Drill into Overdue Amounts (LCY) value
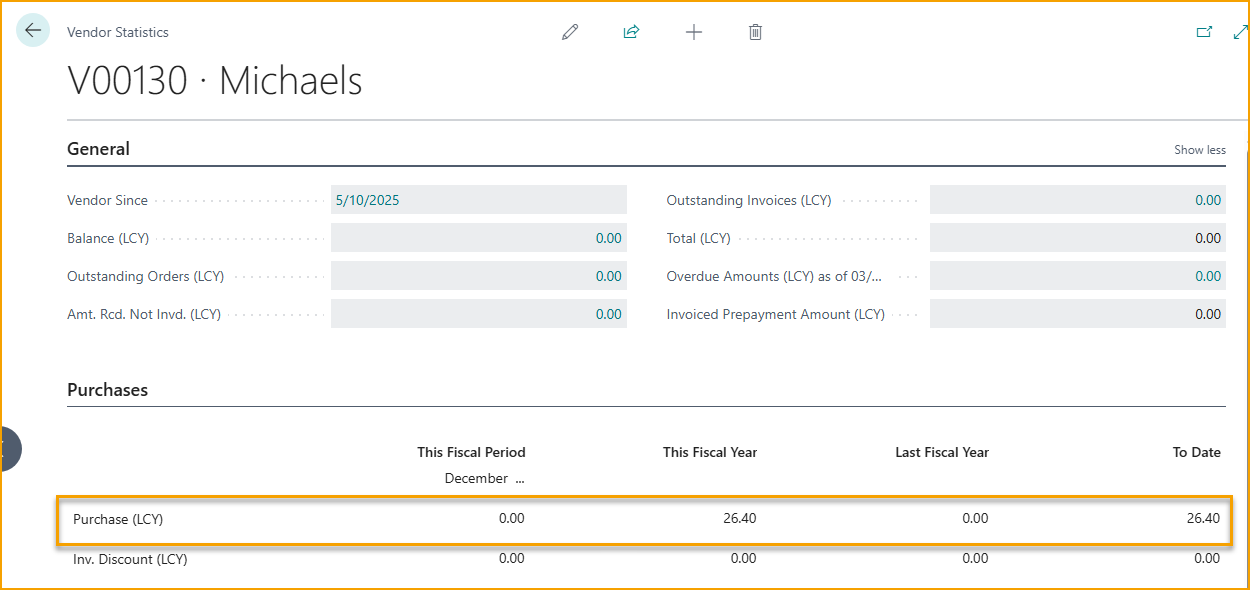 [x=1207, y=276]
